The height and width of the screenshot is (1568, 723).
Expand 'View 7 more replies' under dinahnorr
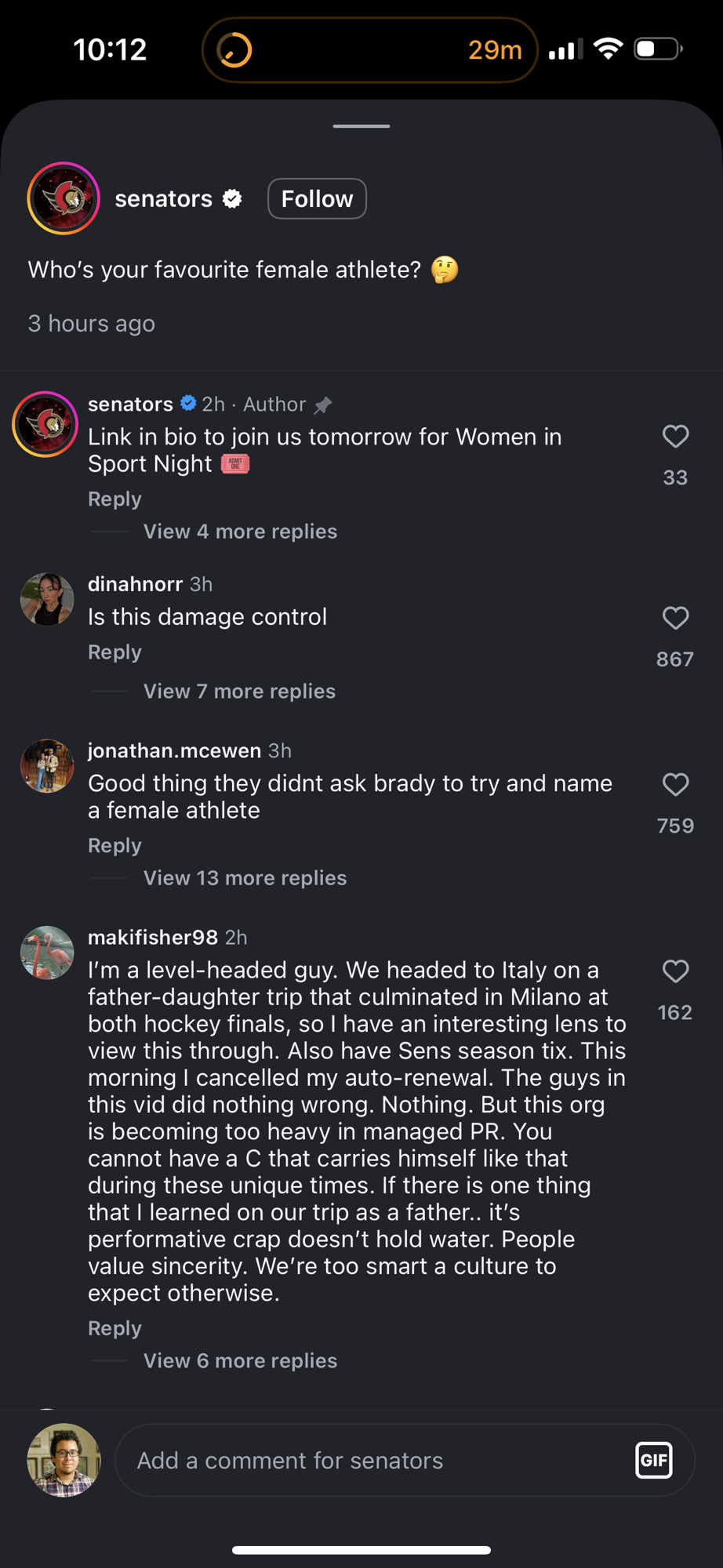coord(239,691)
